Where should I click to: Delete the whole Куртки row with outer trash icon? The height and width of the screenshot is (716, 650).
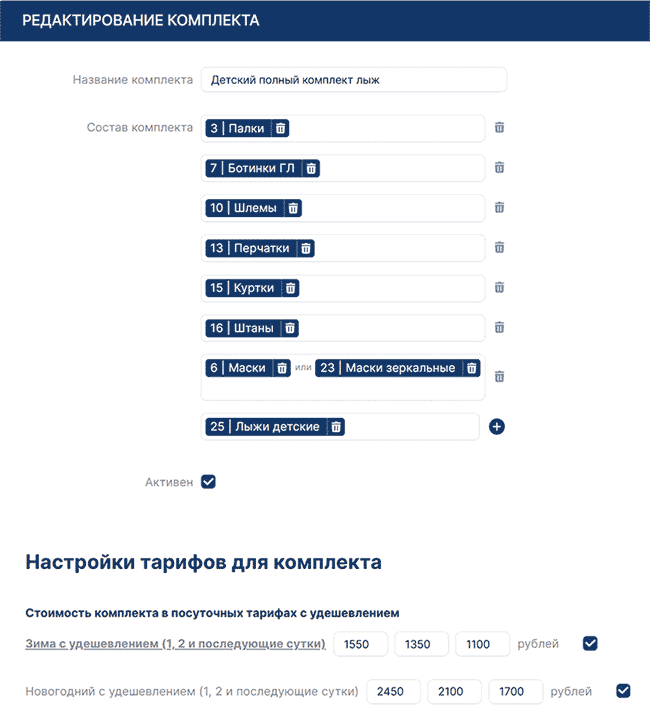(500, 288)
